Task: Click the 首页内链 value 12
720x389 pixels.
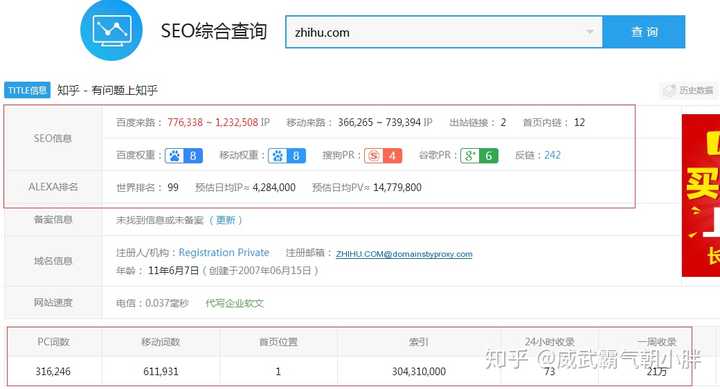Action: (x=579, y=123)
